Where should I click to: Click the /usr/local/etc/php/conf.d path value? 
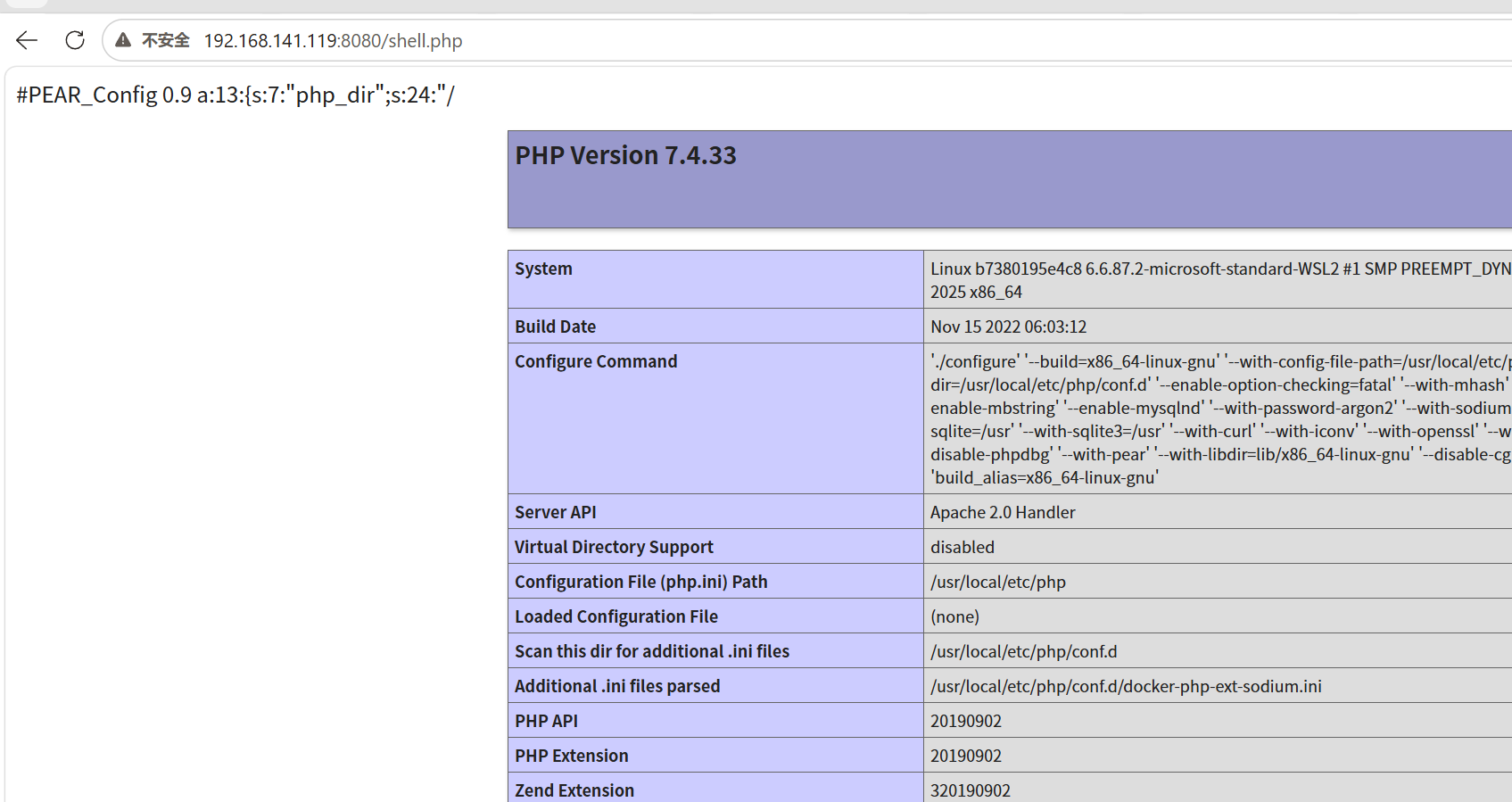tap(1023, 651)
